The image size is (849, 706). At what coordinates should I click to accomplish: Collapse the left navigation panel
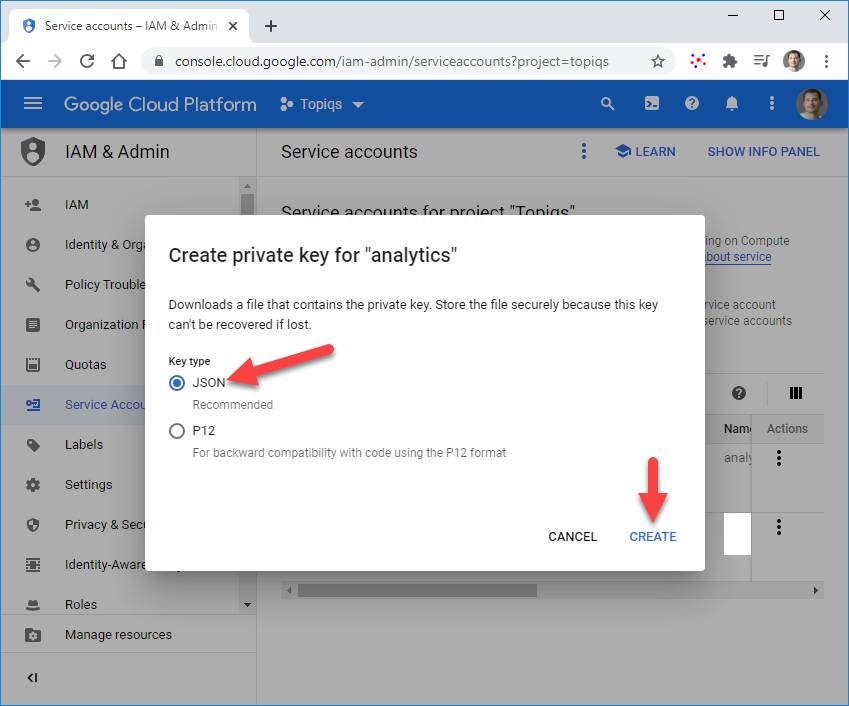[32, 678]
